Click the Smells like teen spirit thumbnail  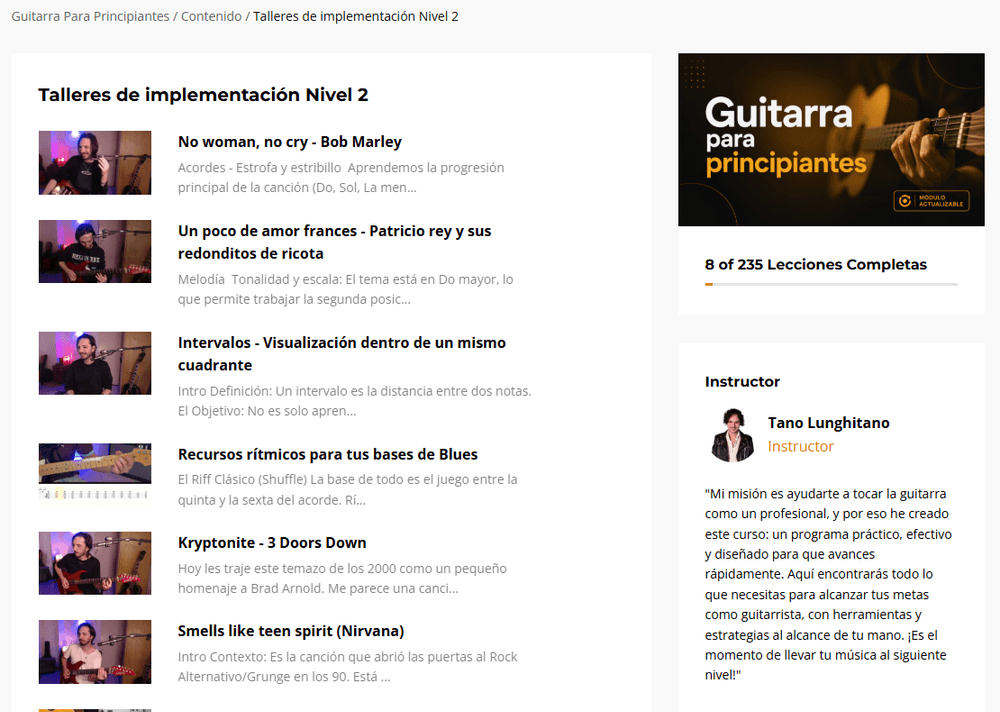(95, 651)
